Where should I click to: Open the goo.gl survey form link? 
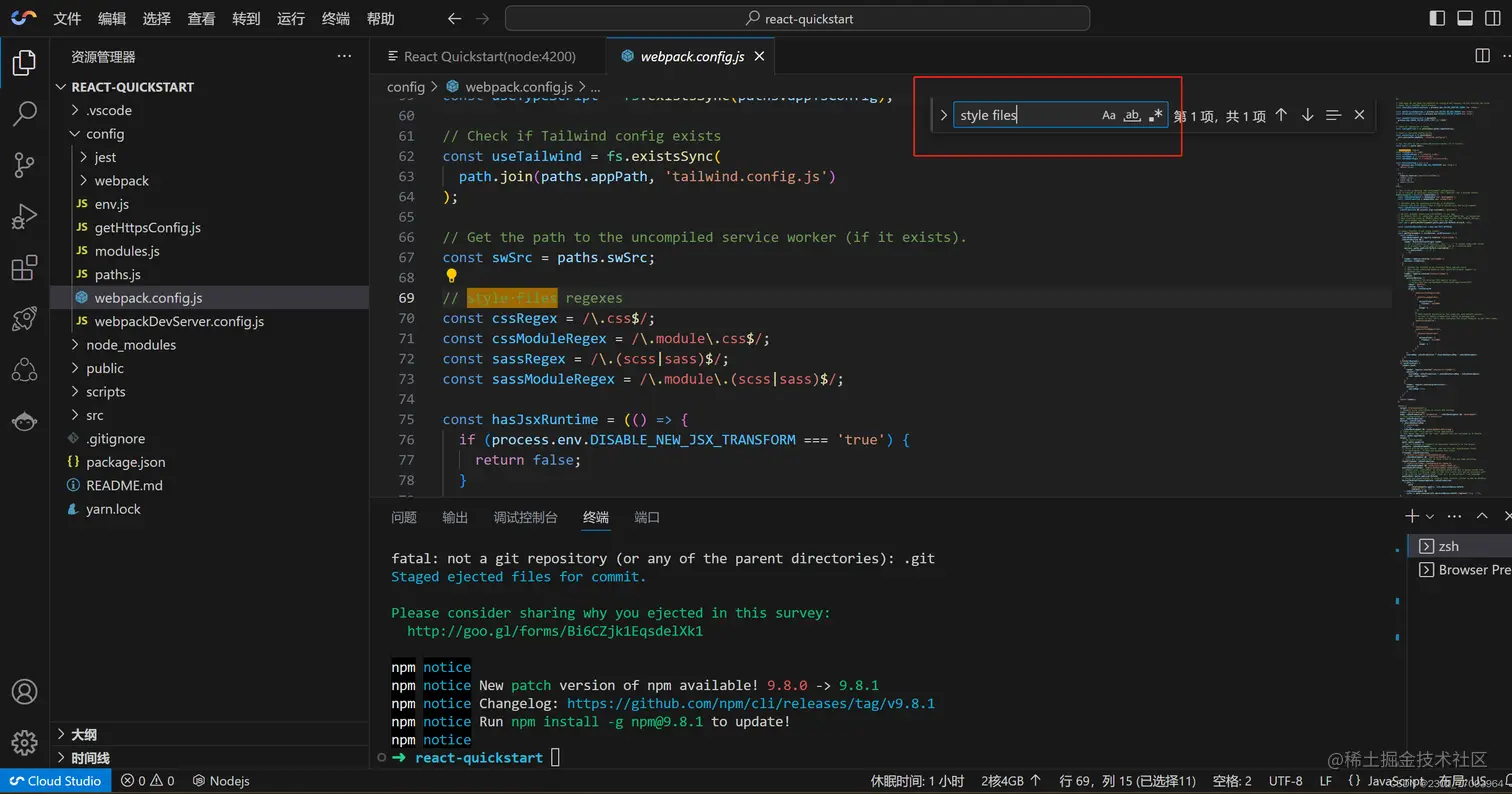pos(555,631)
